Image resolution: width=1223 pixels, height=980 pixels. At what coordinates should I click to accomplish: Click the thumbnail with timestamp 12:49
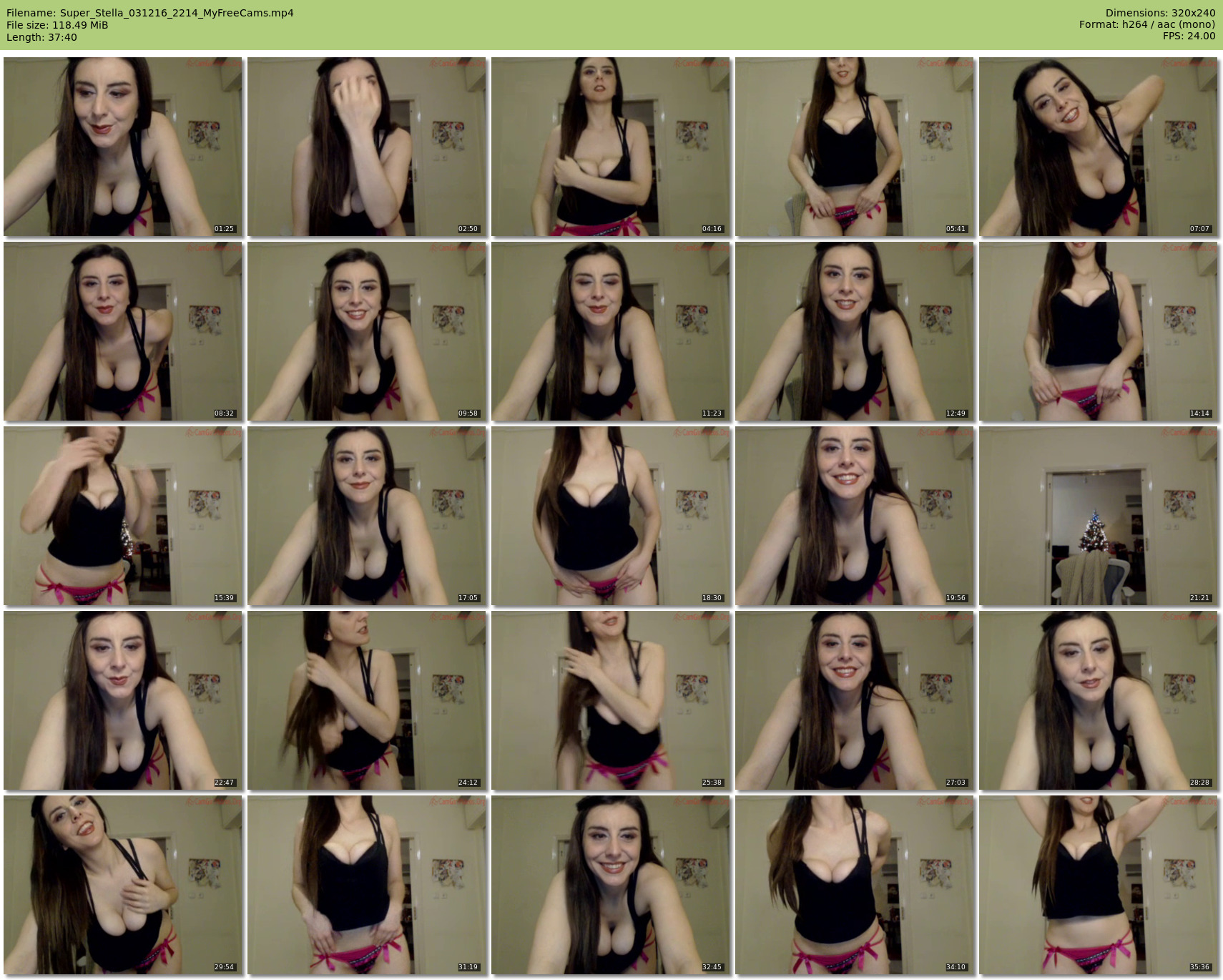pyautogui.click(x=855, y=331)
